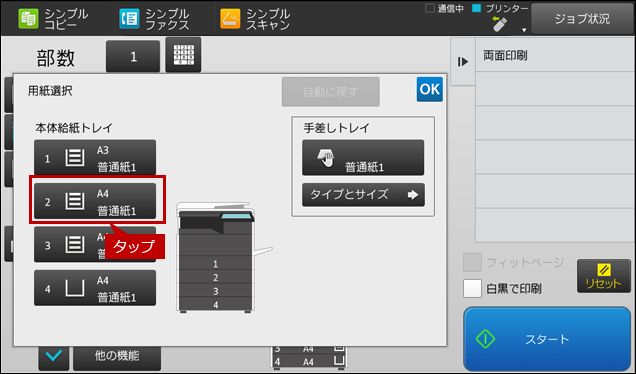Enable 白黒で印刷 checkbox
The width and height of the screenshot is (636, 374).
tap(472, 288)
